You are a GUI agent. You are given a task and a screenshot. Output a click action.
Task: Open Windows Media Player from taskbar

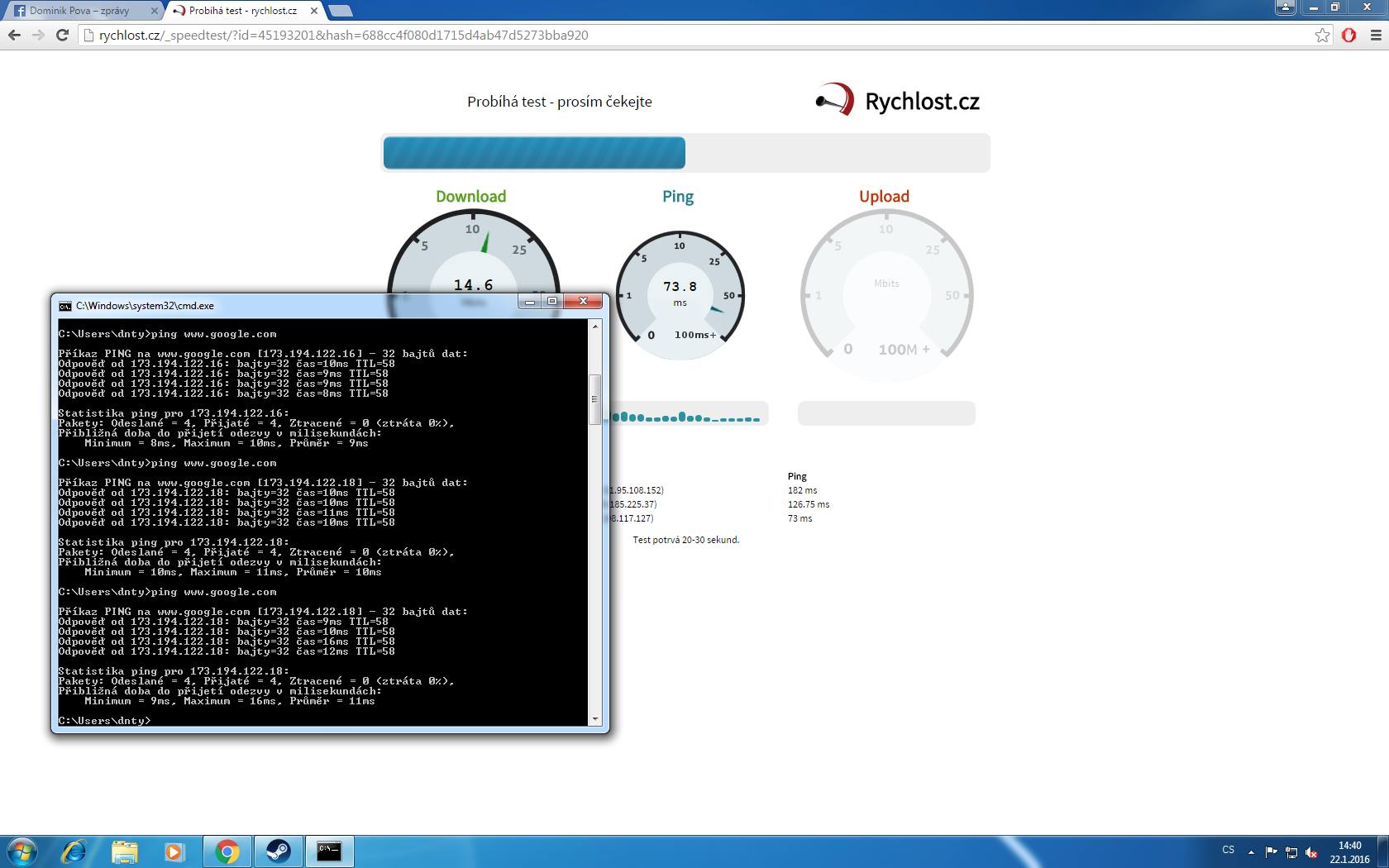tap(174, 851)
